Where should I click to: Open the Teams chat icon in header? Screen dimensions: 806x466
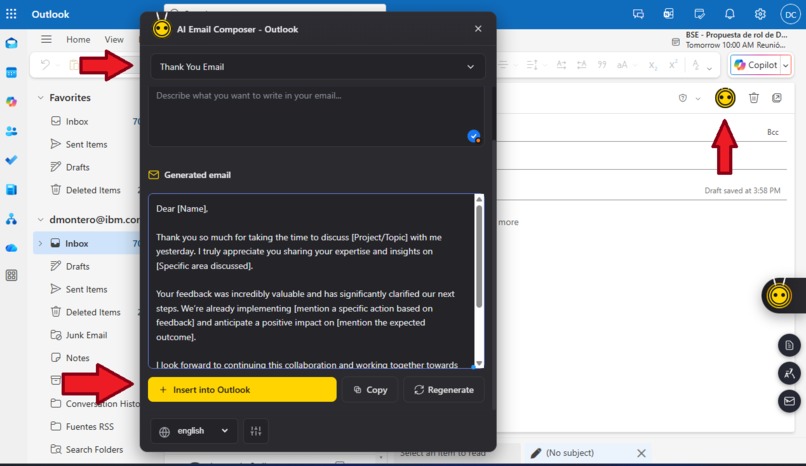click(x=638, y=14)
